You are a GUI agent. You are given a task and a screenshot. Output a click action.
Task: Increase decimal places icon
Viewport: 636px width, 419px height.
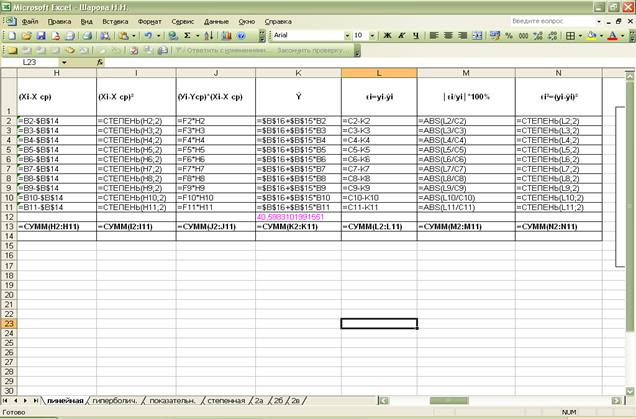[538, 36]
